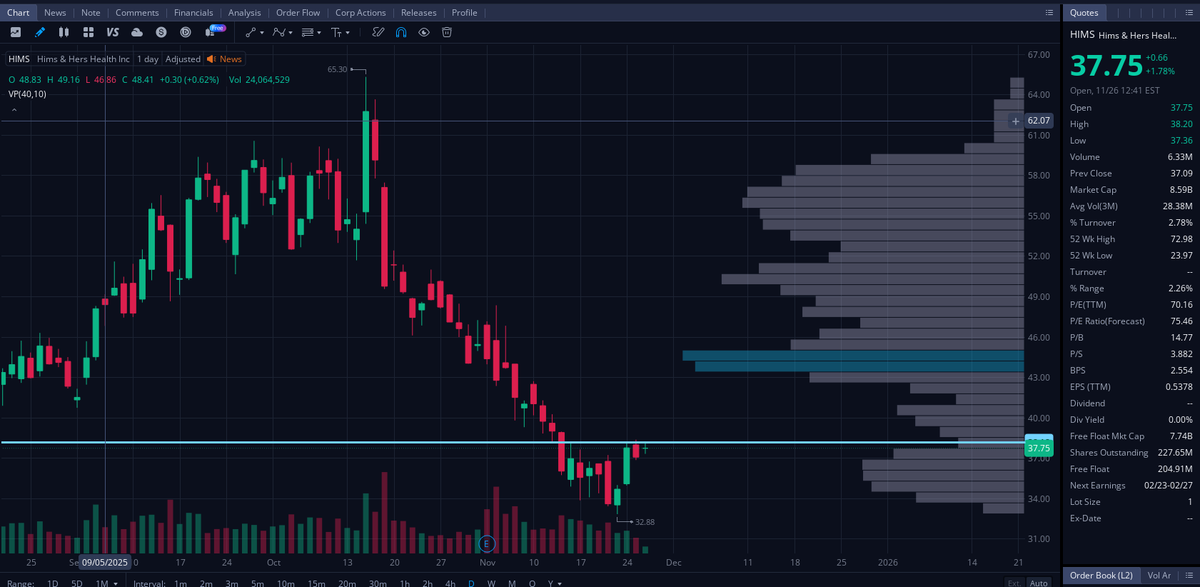Click the VS compare symbols icon
The height and width of the screenshot is (587, 1200).
(112, 32)
